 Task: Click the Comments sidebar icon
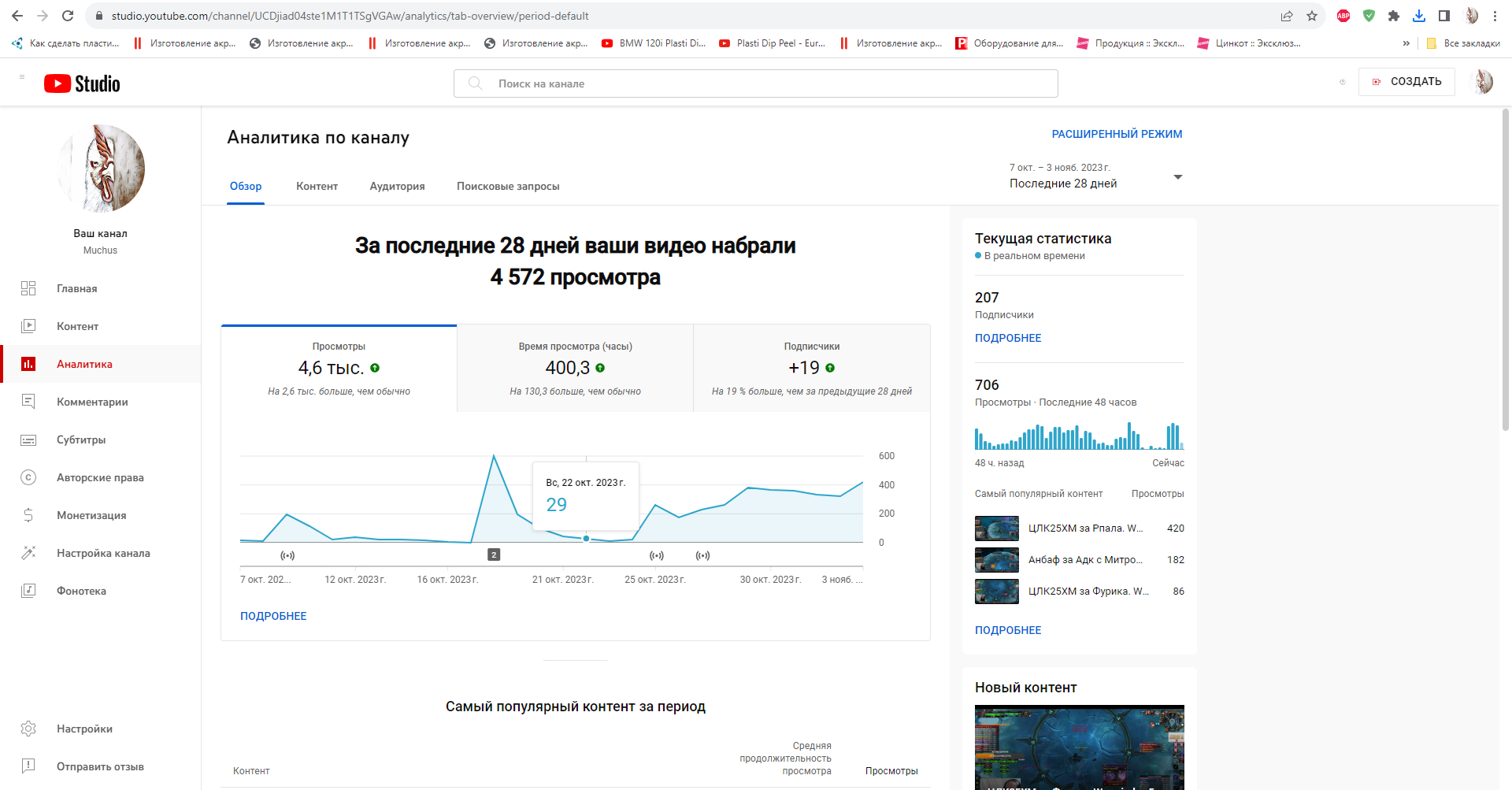coord(28,402)
